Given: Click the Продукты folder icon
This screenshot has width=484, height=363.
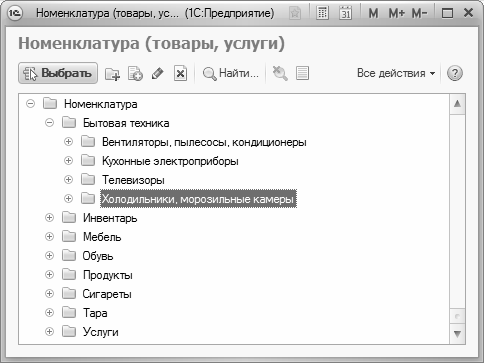Looking at the screenshot, I should 69,275.
